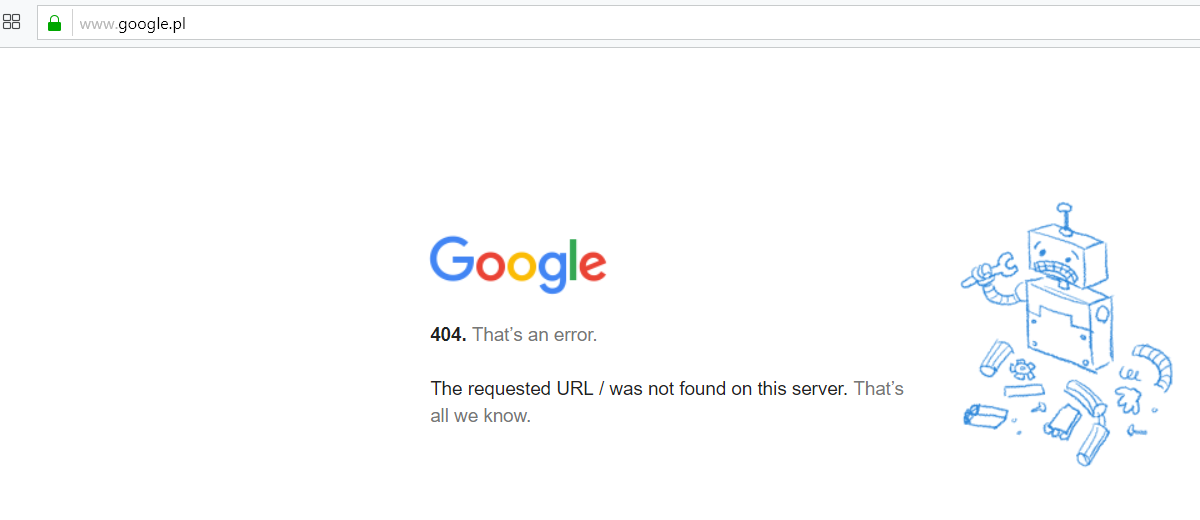Click the robot's antenna
Screen dimensions: 1200x520
pos(1066,216)
